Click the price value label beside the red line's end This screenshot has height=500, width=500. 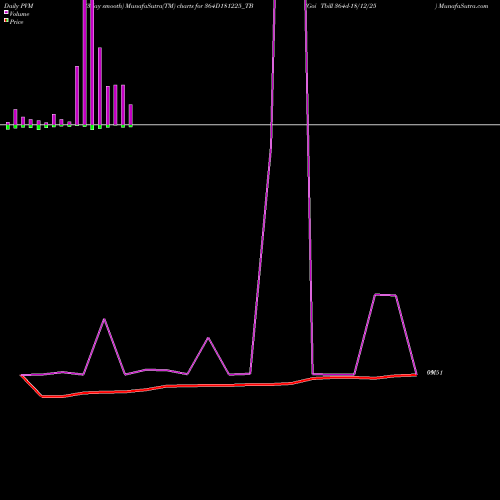(435, 373)
